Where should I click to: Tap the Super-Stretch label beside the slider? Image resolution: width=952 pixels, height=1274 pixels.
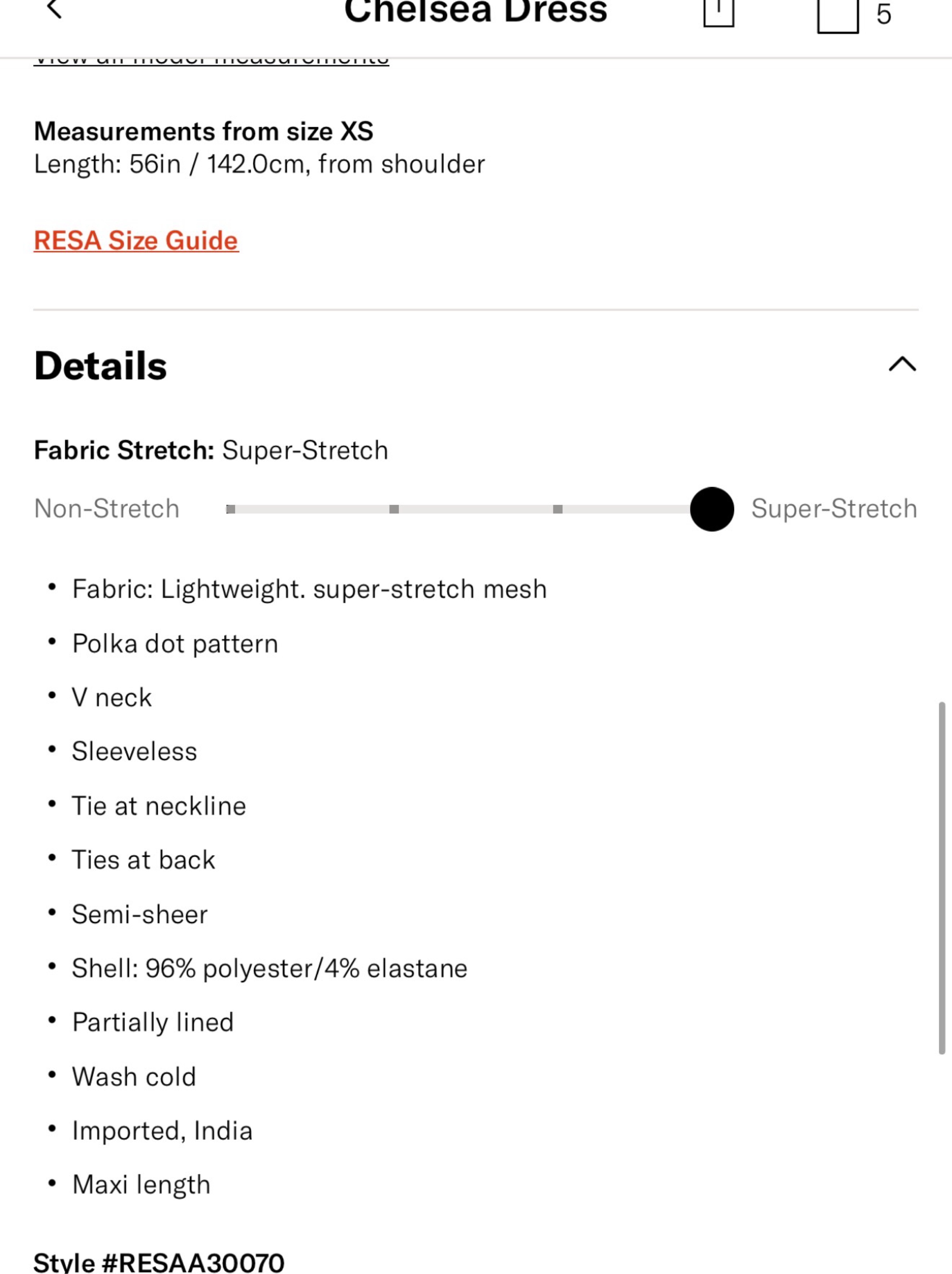point(834,509)
